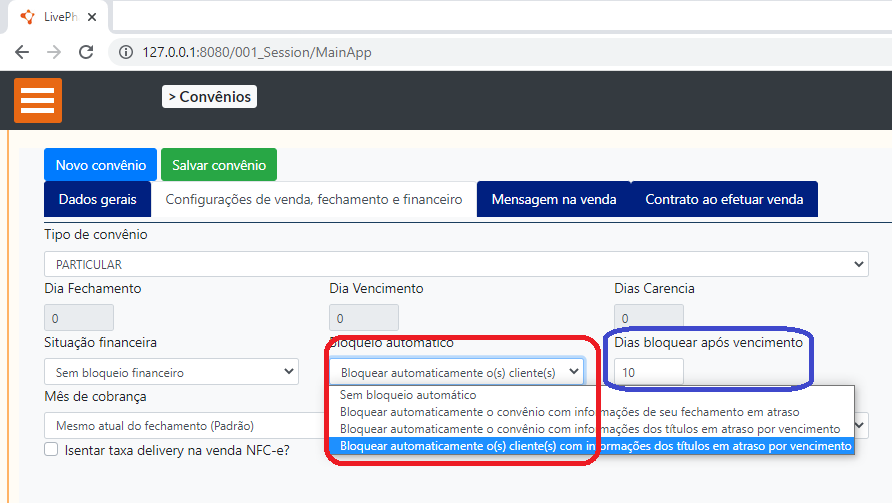Reload the page with refresh icon
Screen dimensions: 892x503
point(86,52)
